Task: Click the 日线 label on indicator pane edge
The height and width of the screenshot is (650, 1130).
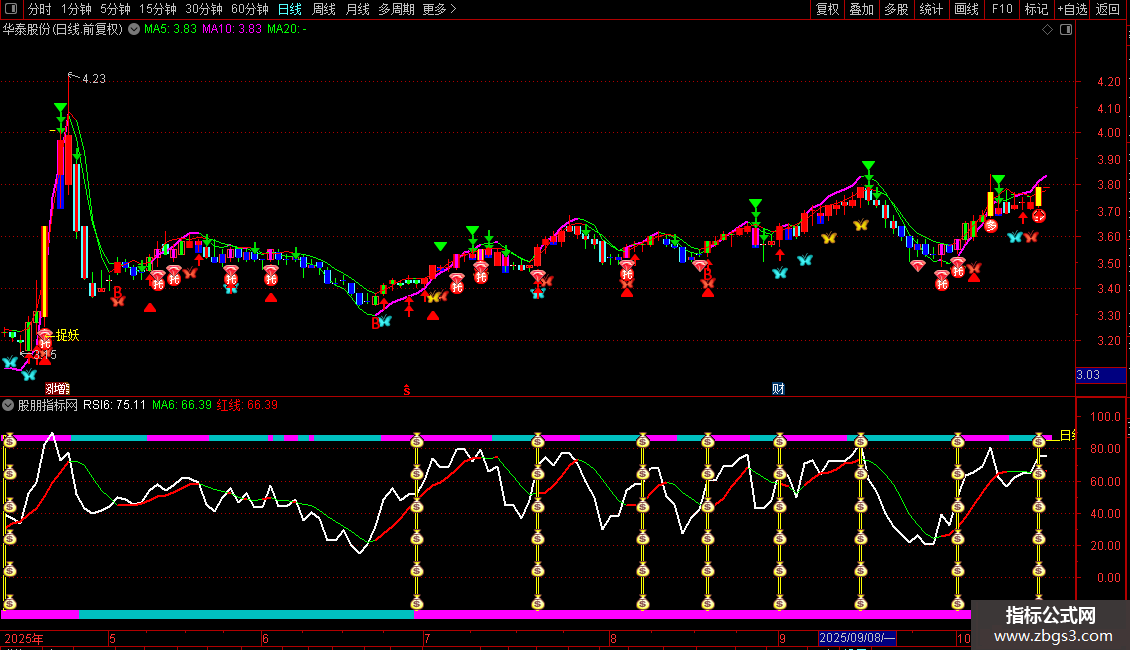Action: click(1067, 435)
